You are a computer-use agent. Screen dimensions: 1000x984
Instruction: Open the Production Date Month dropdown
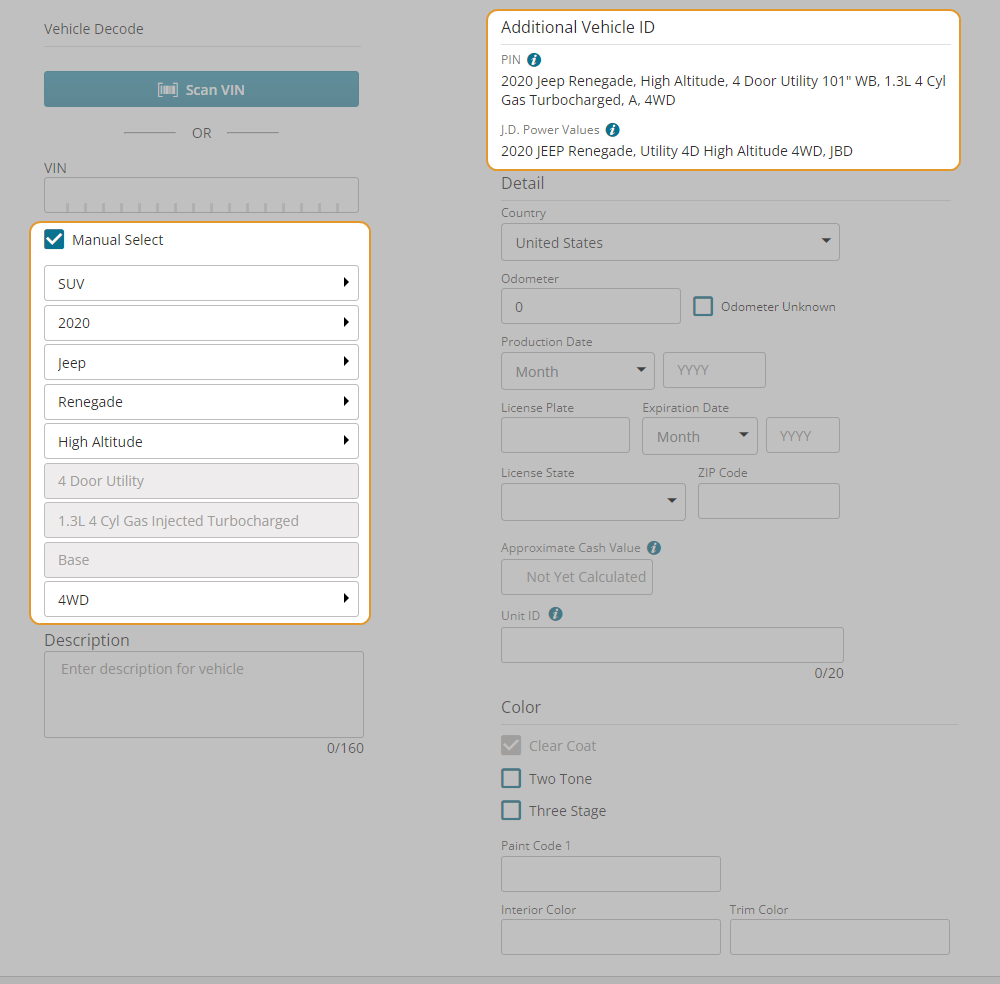tap(578, 371)
